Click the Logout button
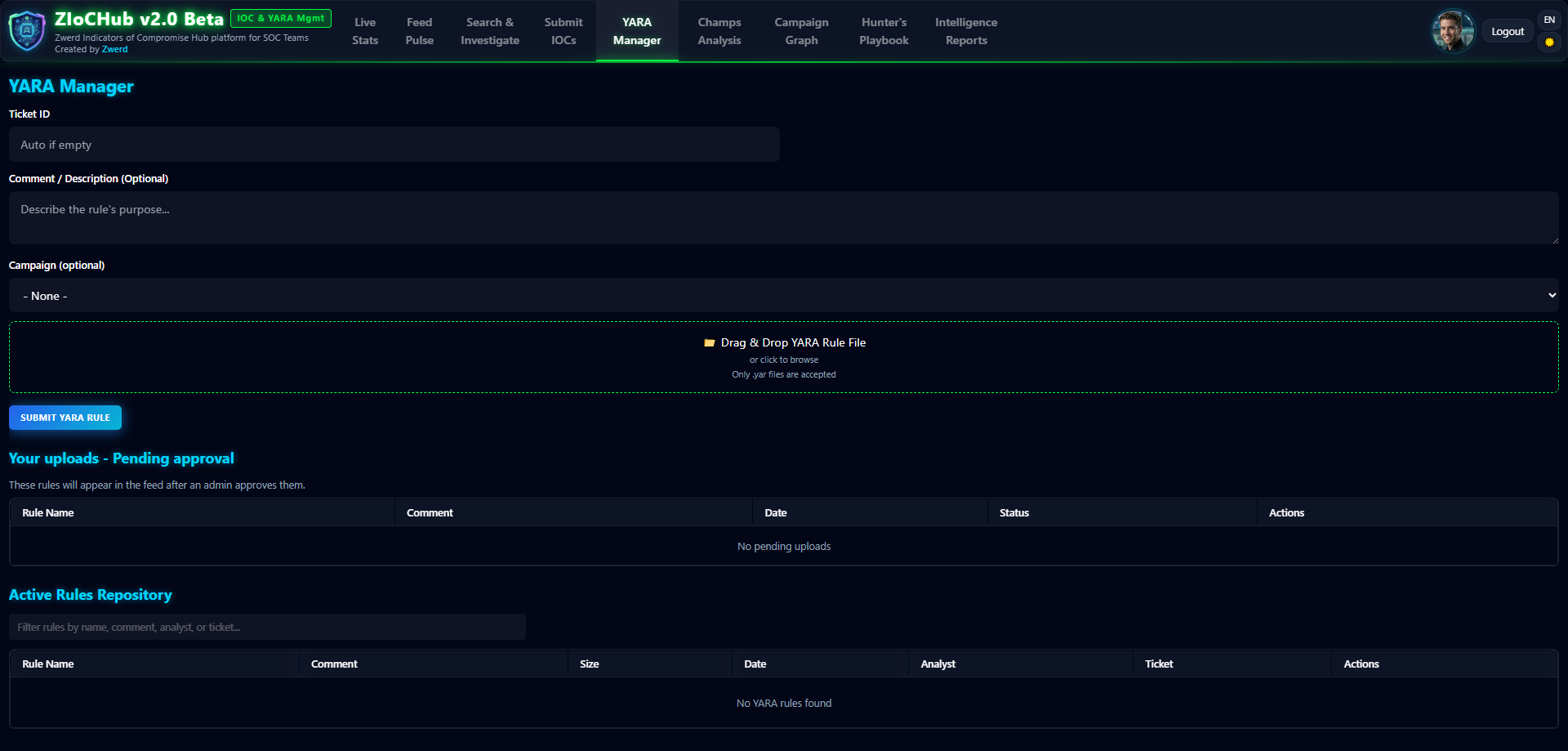 1507,32
